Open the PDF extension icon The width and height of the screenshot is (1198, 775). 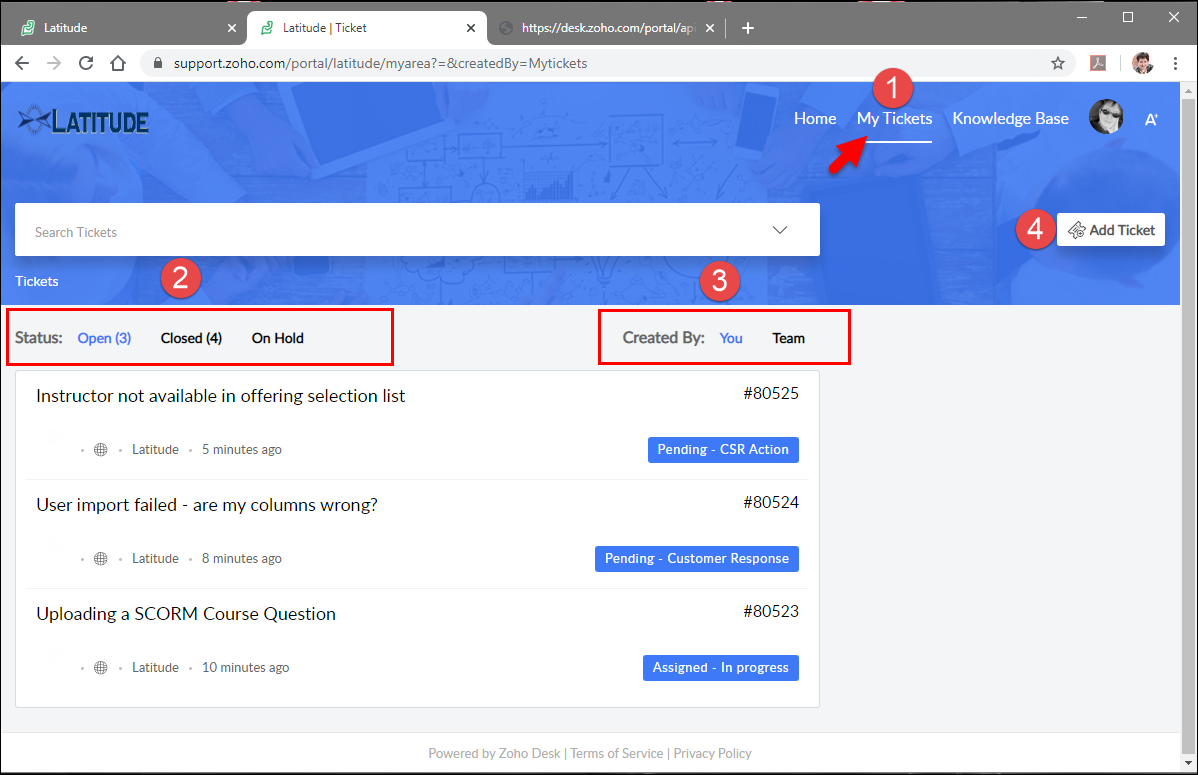coord(1097,63)
